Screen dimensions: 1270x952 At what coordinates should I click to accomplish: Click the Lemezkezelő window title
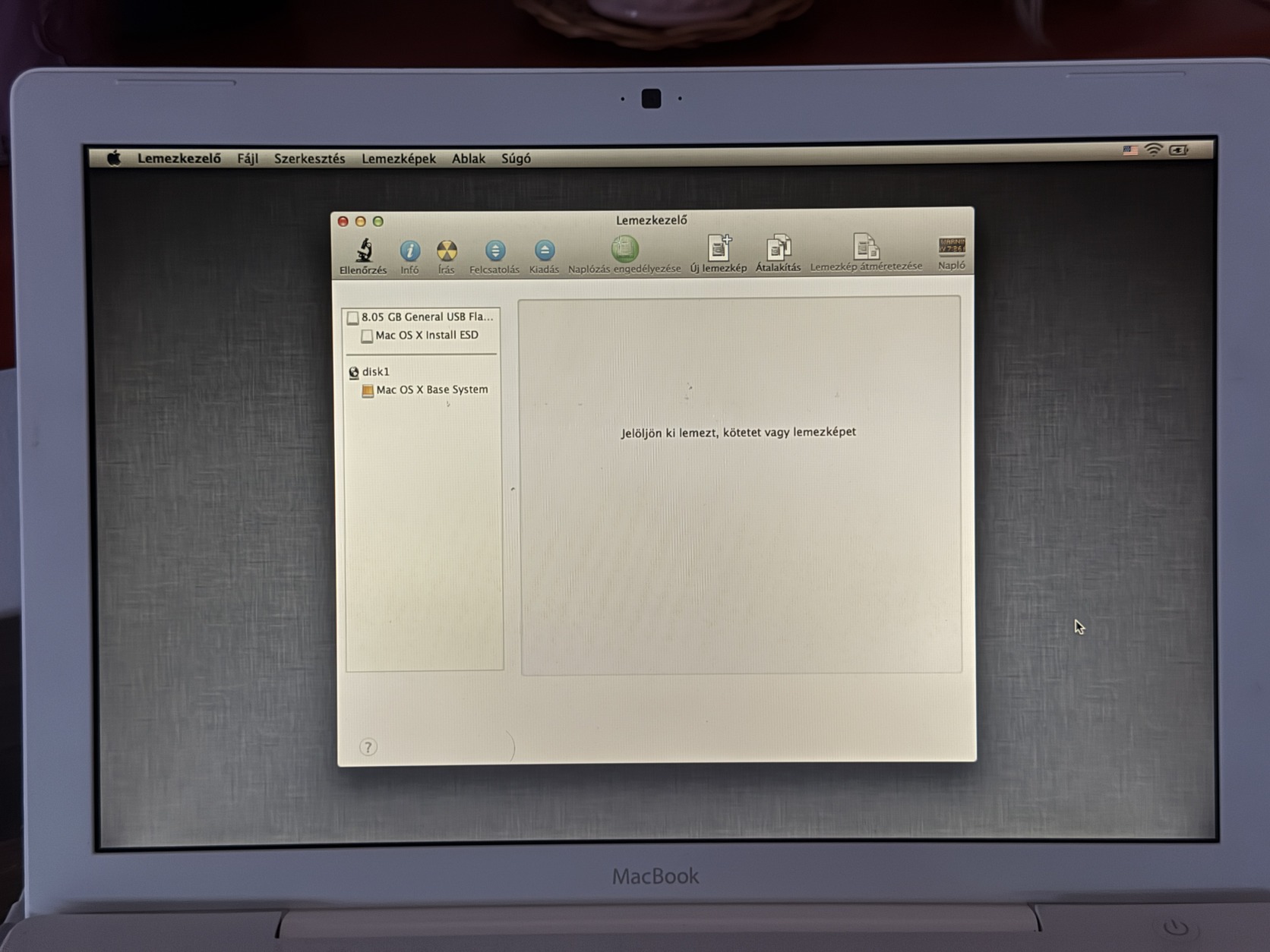(652, 220)
